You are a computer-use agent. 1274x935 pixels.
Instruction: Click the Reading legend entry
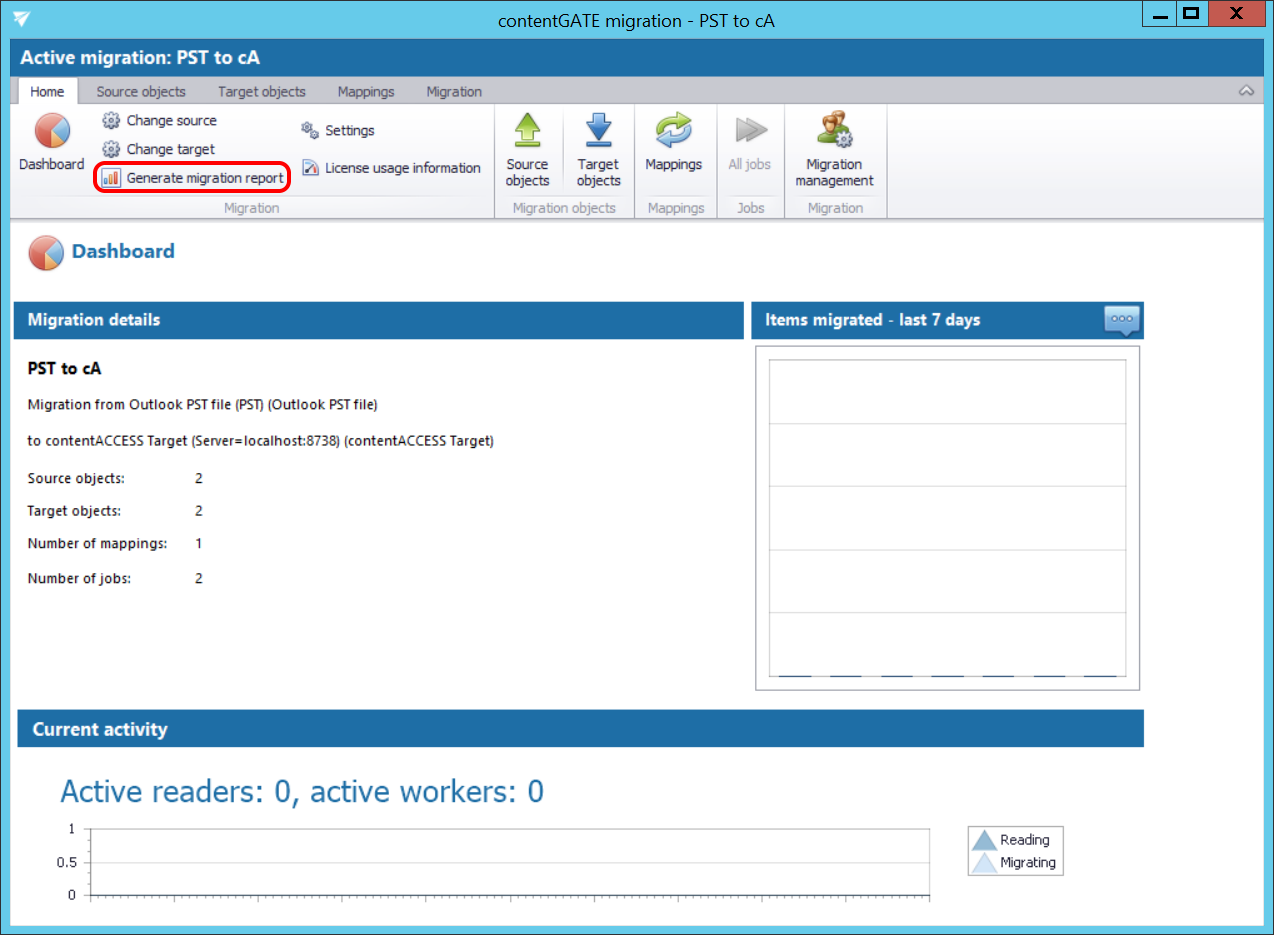coord(1014,840)
